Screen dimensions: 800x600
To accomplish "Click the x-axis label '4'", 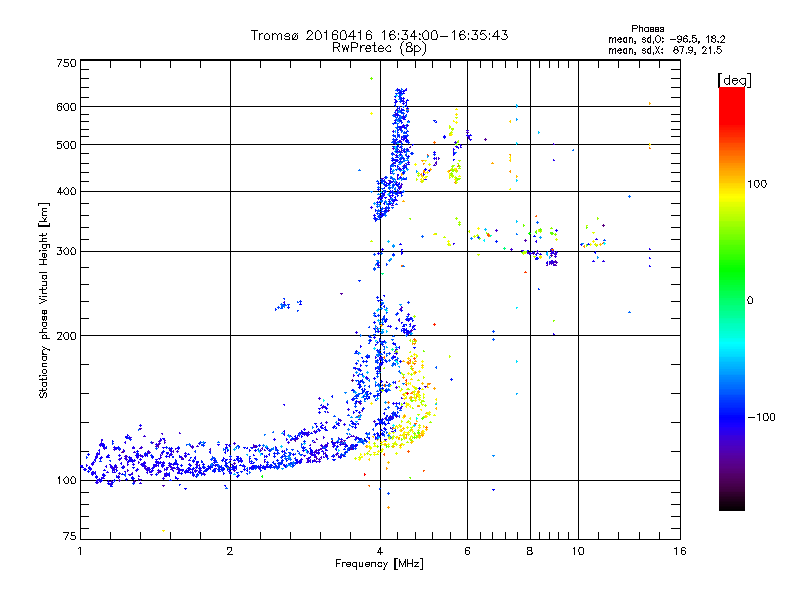I will (380, 551).
